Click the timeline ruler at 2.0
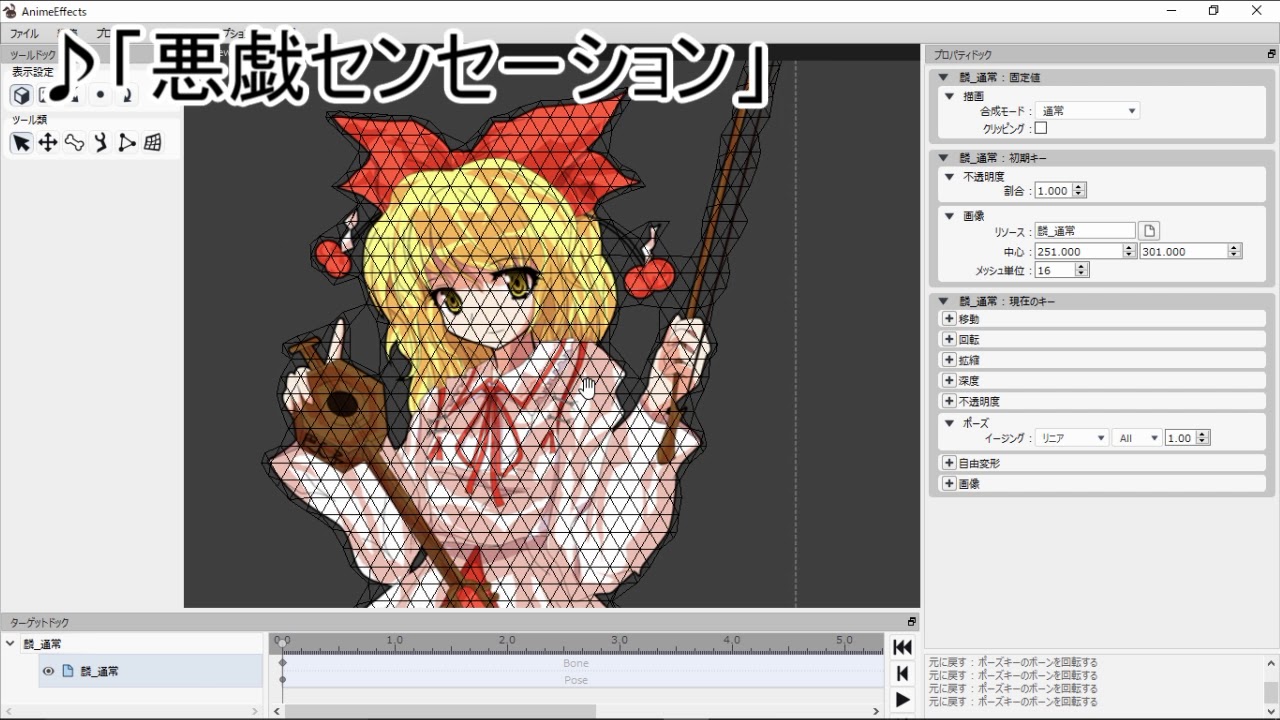This screenshot has width=1280, height=720. click(x=507, y=640)
